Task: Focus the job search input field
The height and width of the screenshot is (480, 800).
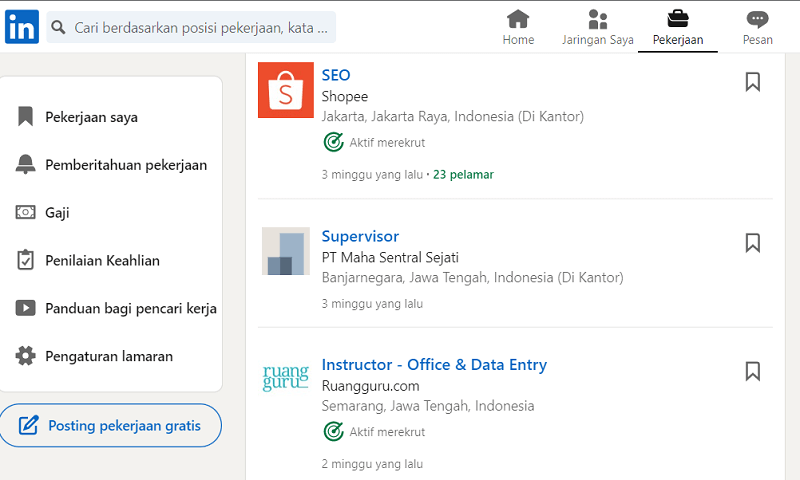Action: point(191,27)
